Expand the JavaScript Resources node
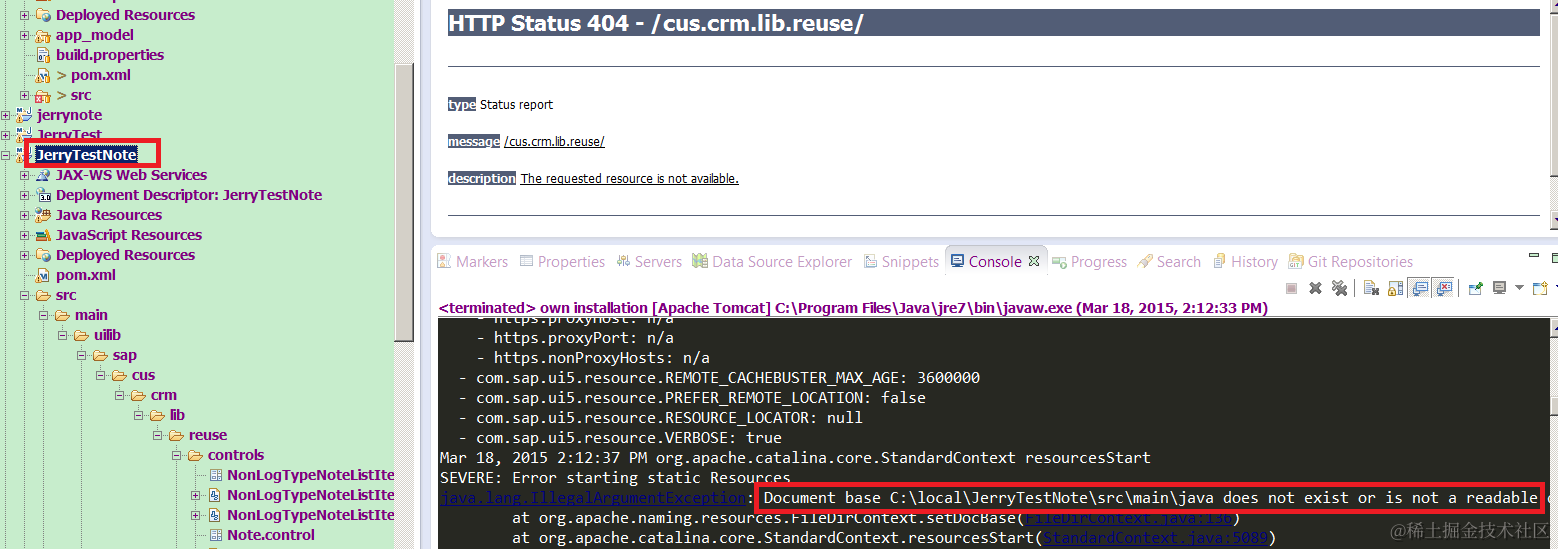This screenshot has width=1558, height=549. point(25,235)
